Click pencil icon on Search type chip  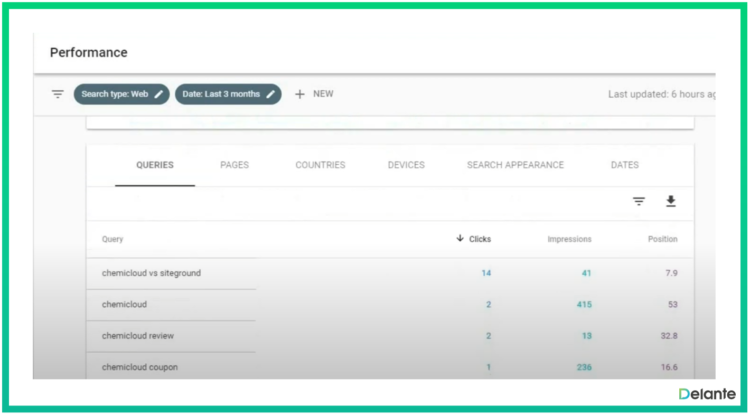[159, 94]
